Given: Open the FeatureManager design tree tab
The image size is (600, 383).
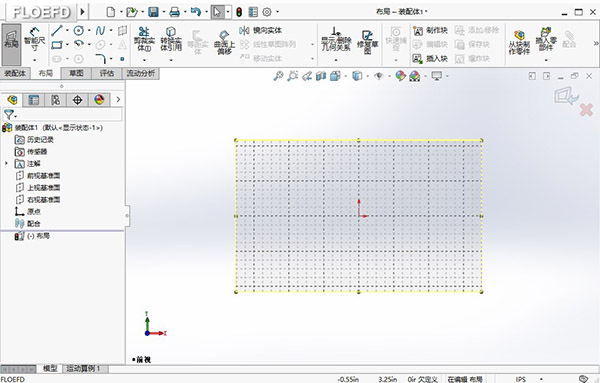Looking at the screenshot, I should pos(12,100).
